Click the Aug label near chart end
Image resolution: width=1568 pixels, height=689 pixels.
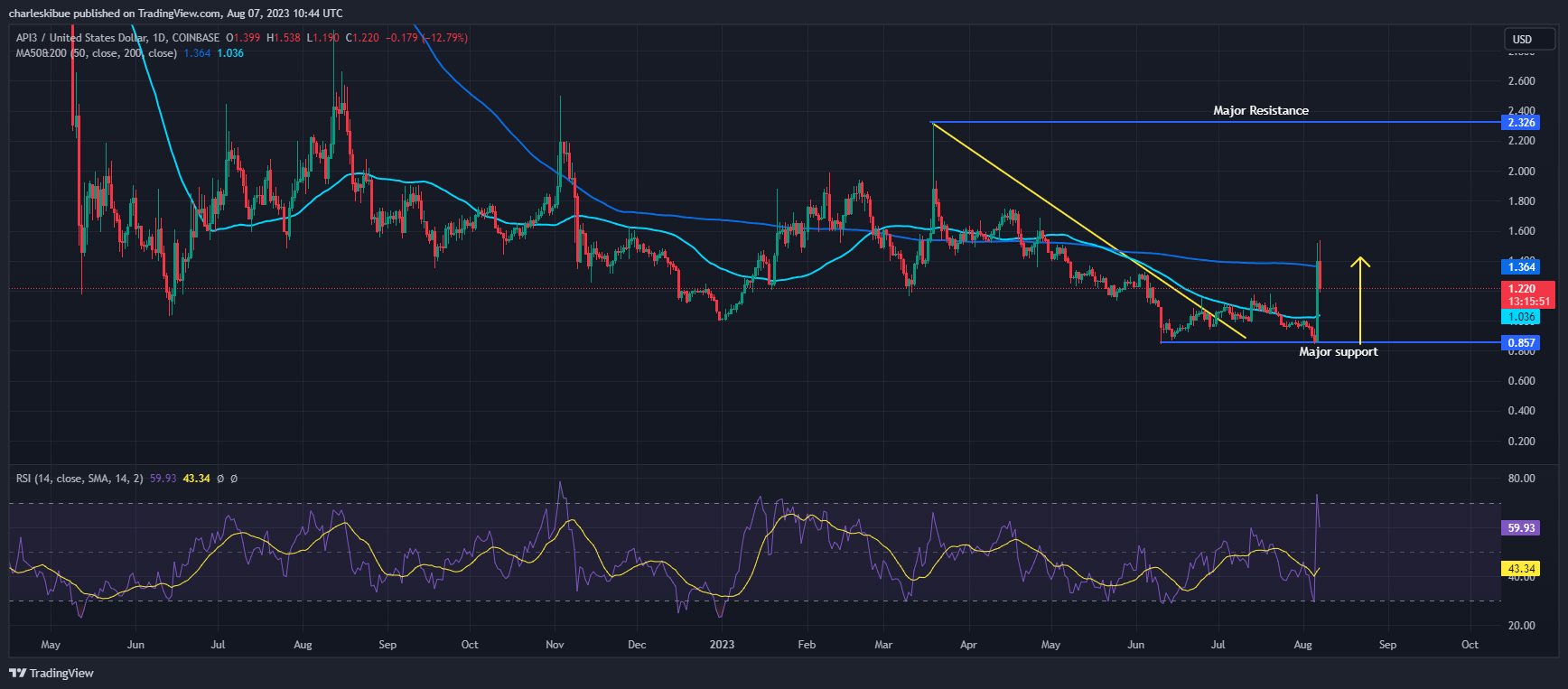1302,645
